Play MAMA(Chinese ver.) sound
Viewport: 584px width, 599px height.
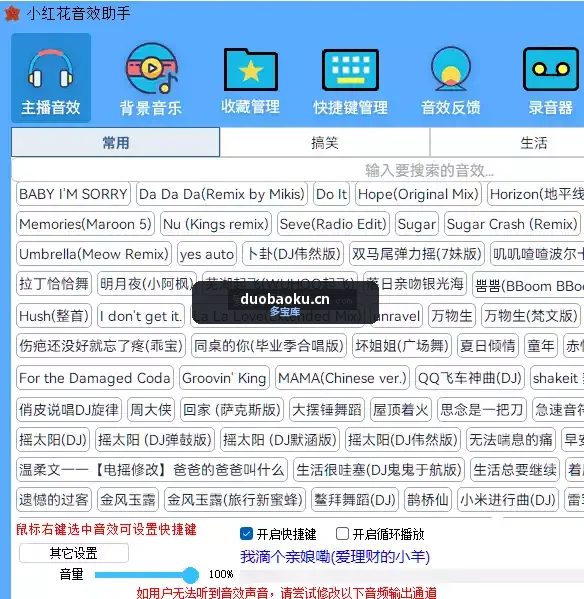tap(342, 378)
